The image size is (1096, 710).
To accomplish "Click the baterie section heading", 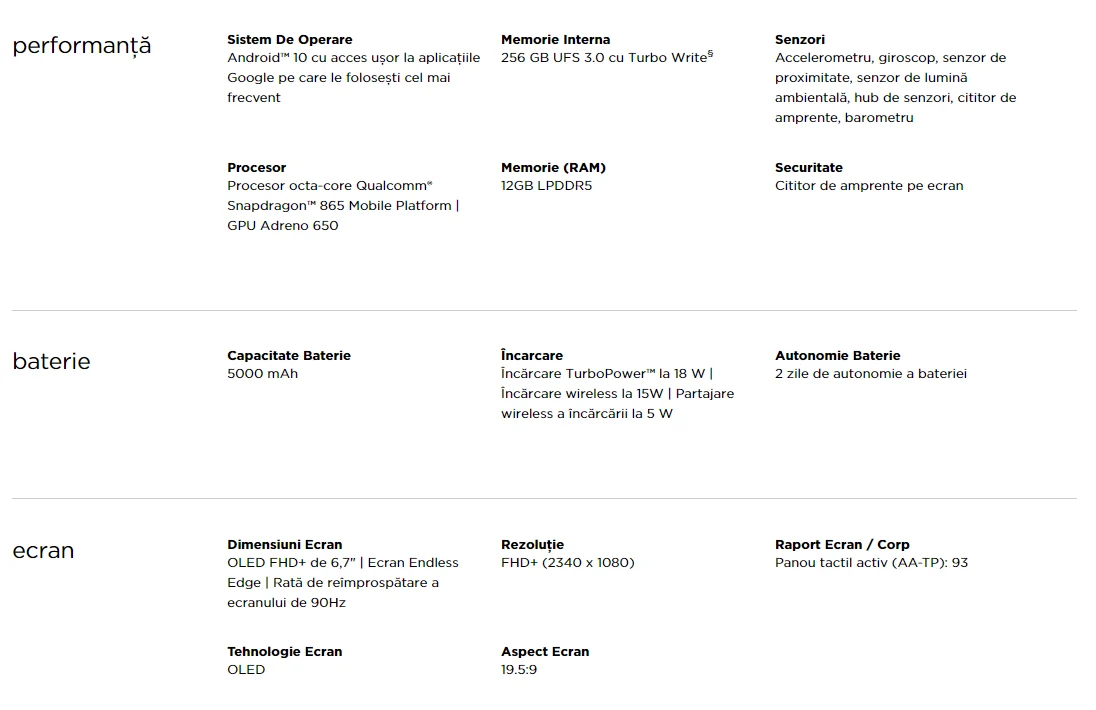I will pos(52,361).
